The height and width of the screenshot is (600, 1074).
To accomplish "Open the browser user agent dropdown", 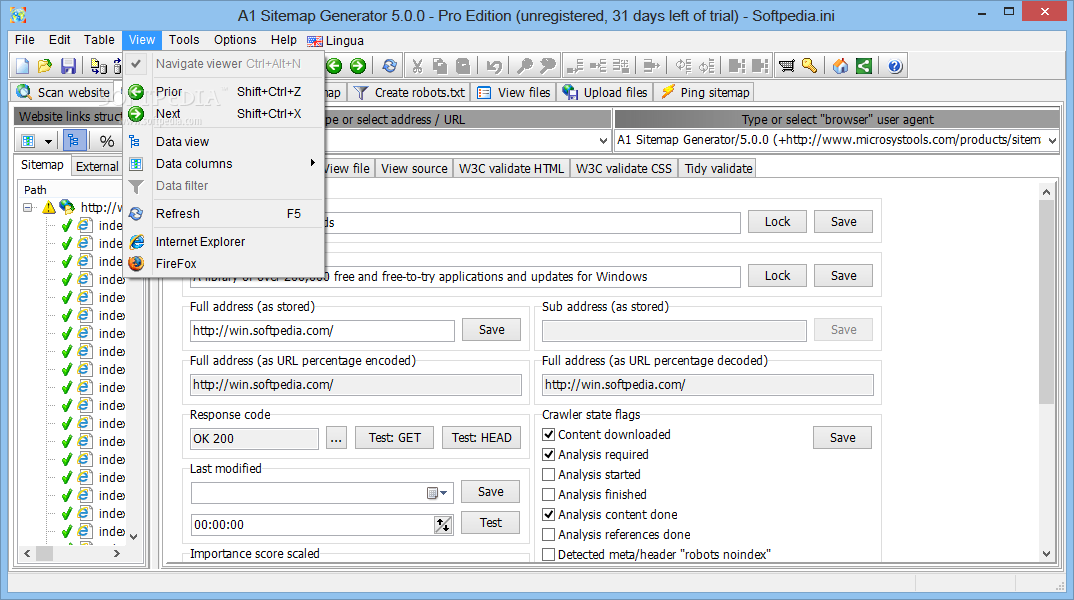I will pyautogui.click(x=1052, y=140).
